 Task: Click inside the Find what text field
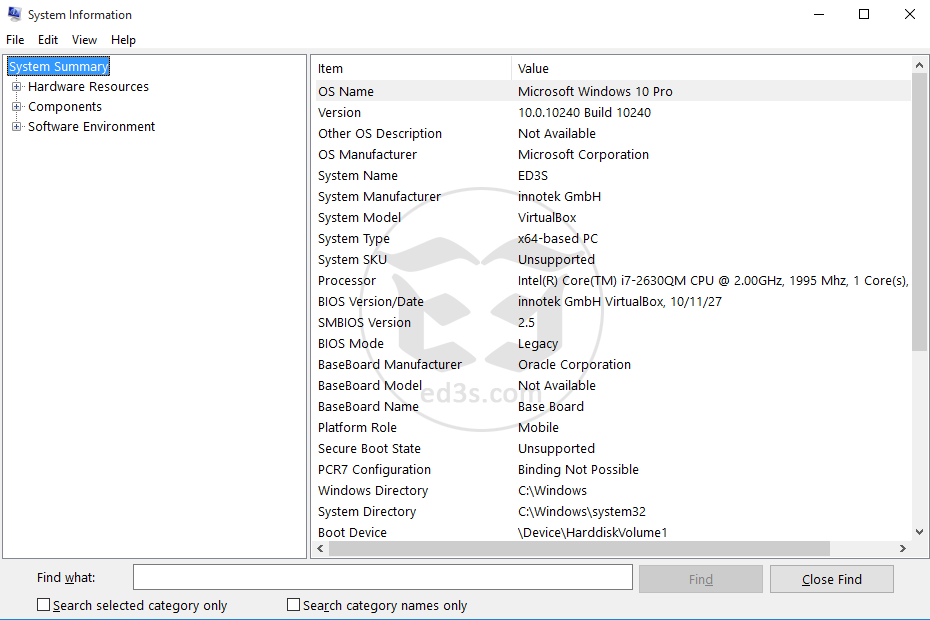click(x=382, y=578)
